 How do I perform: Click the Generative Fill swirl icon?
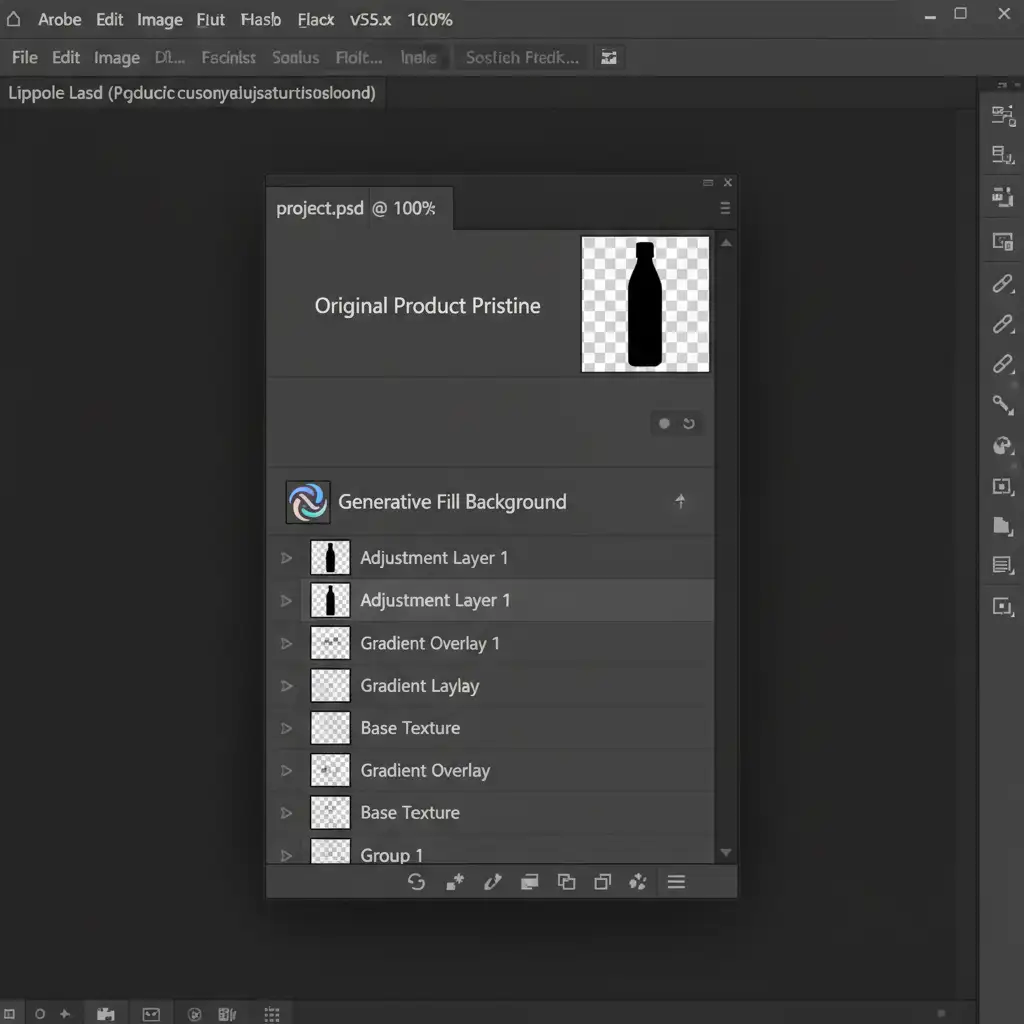[307, 502]
